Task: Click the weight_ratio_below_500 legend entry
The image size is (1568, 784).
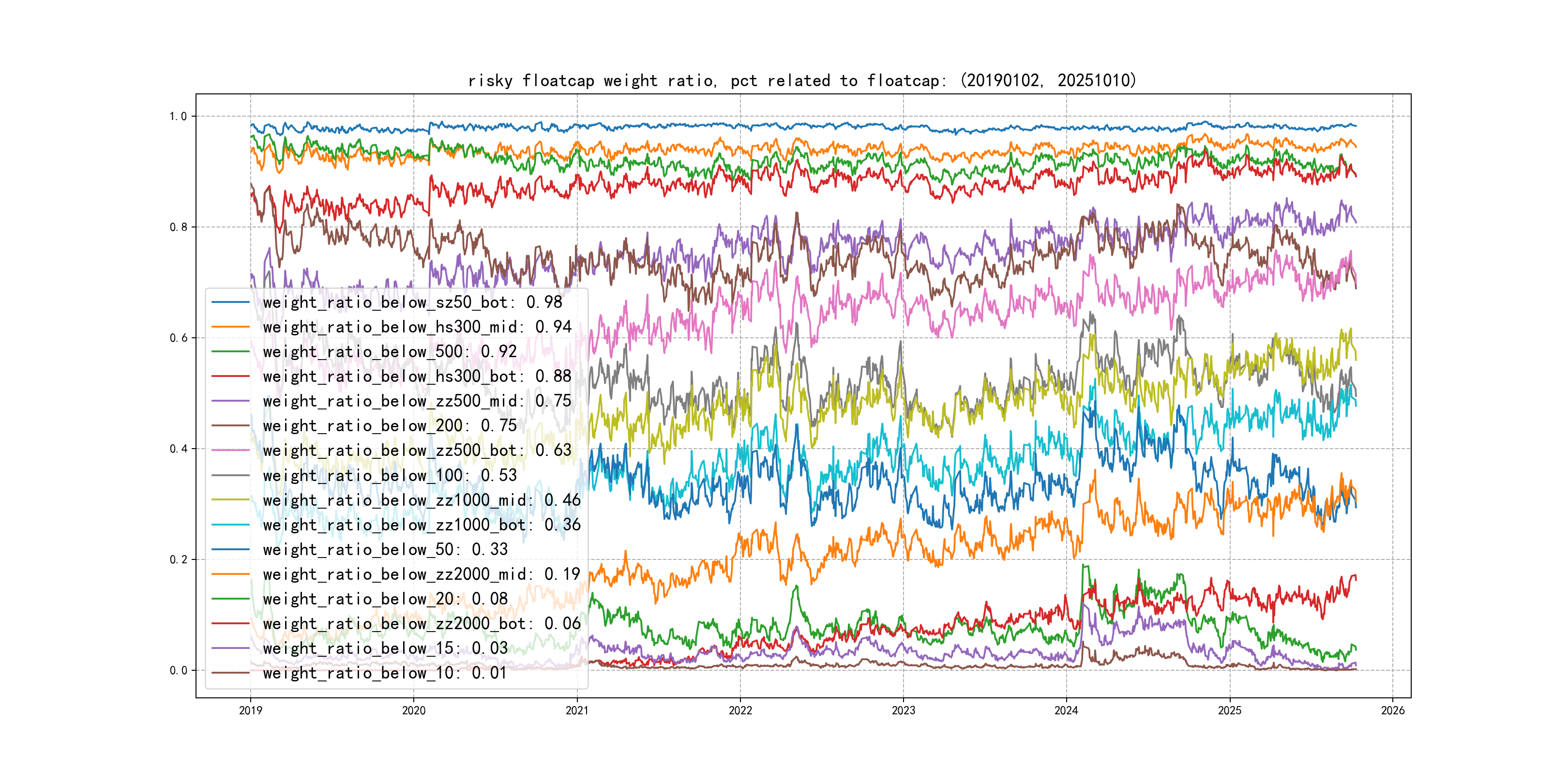Action: pos(390,352)
